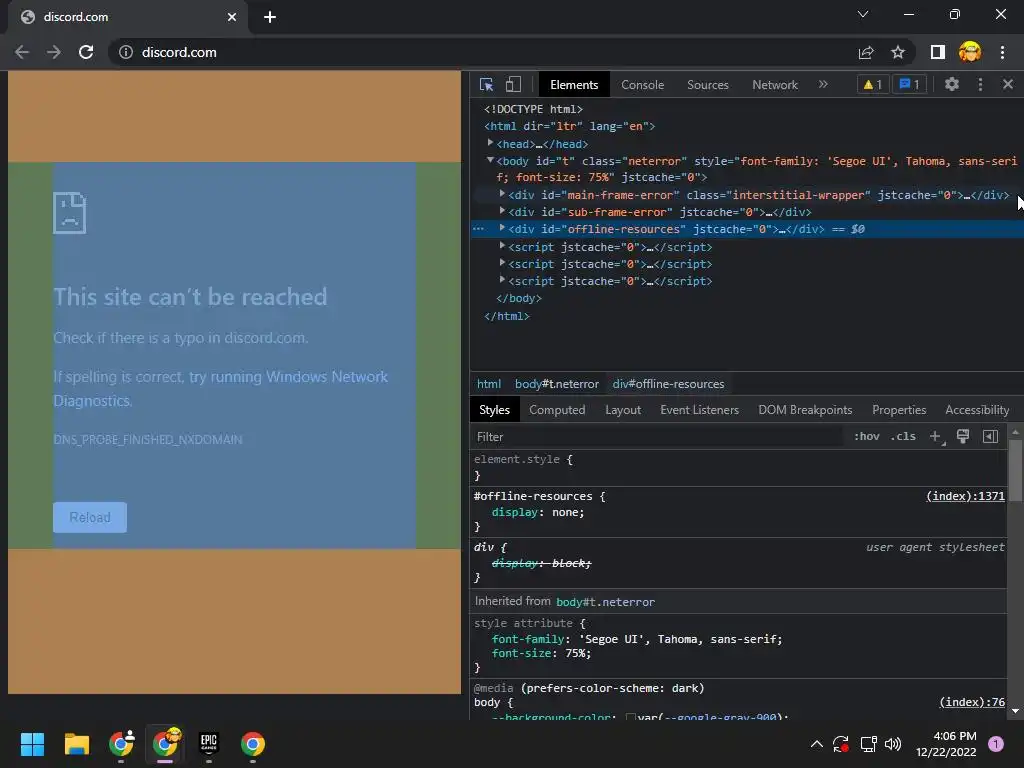Bookmark this tab star icon

898,52
